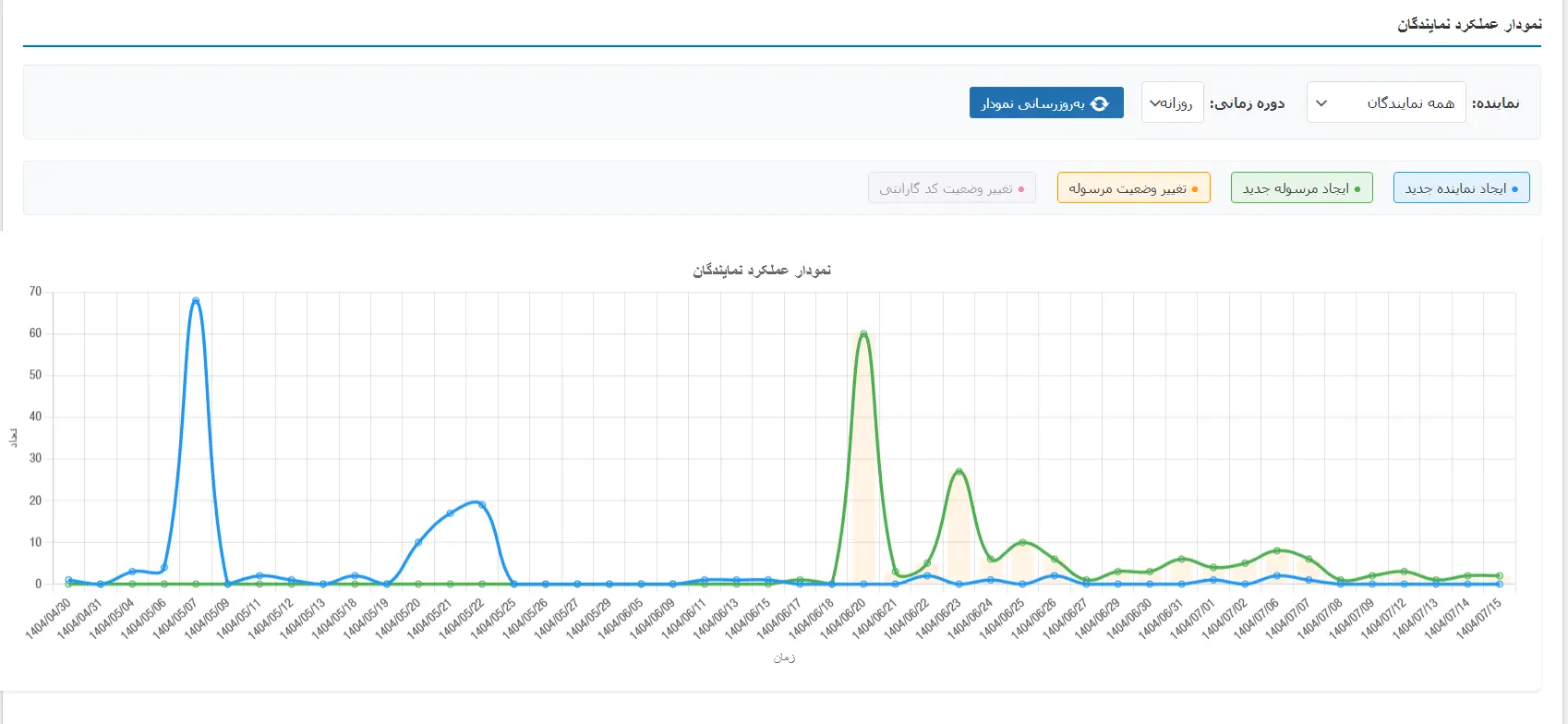Image resolution: width=1568 pixels, height=724 pixels.
Task: Click the refresh arrows icon on update button
Action: (1100, 103)
